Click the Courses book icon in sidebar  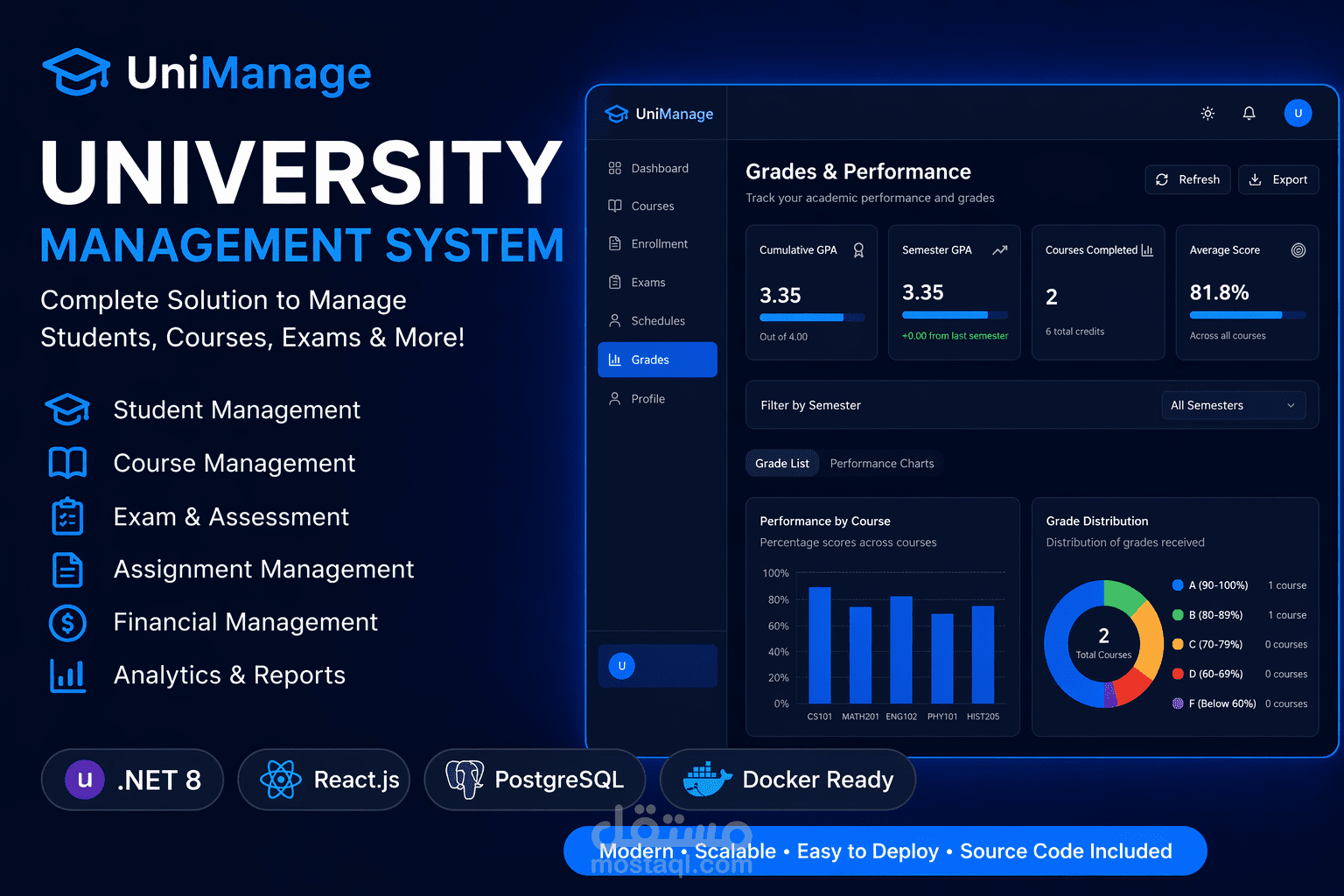pyautogui.click(x=615, y=206)
